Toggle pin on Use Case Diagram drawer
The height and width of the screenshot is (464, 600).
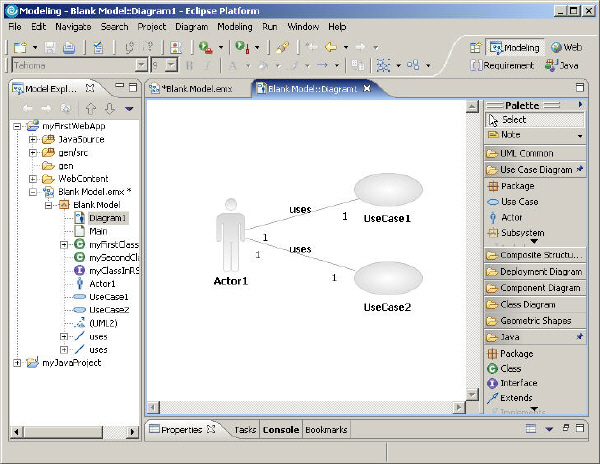580,170
